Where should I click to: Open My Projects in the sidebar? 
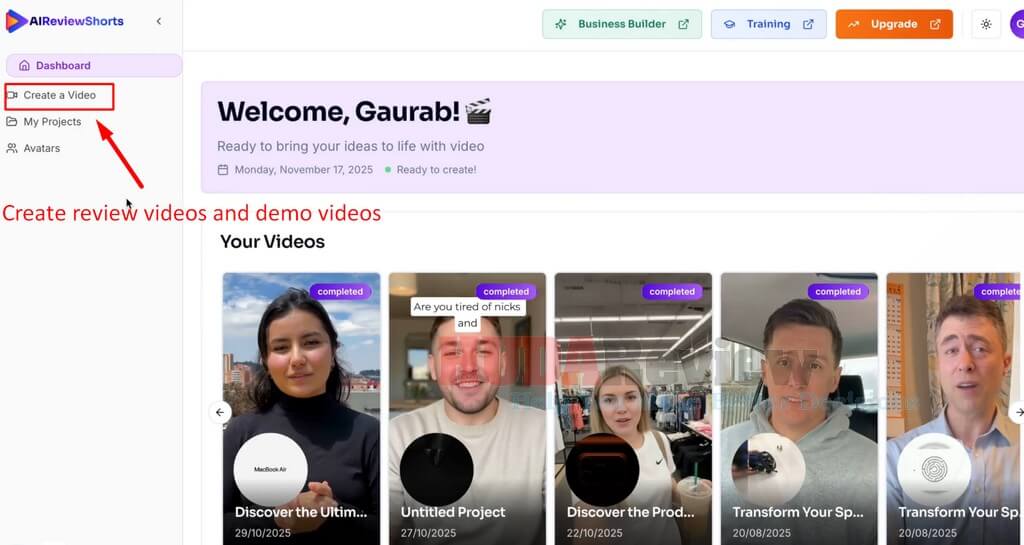coord(52,121)
